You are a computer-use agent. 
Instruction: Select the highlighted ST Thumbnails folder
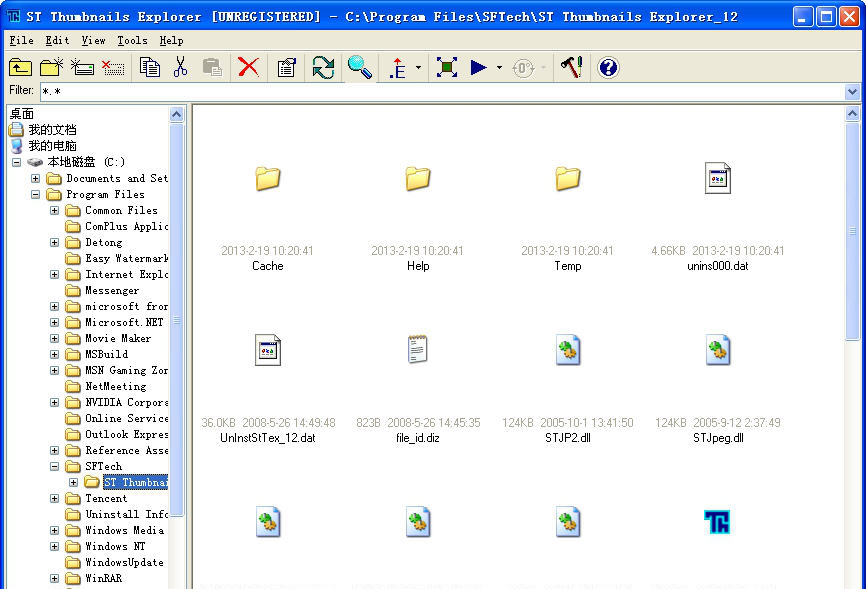135,483
